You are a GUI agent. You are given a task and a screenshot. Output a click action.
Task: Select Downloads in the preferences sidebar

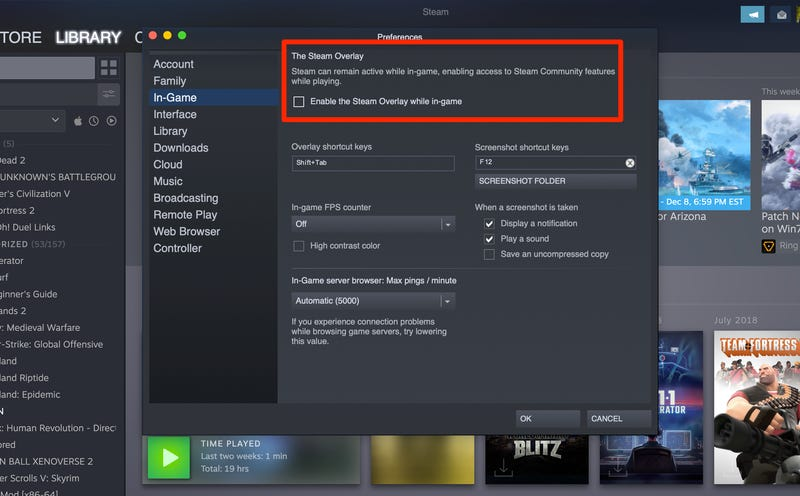click(x=181, y=148)
